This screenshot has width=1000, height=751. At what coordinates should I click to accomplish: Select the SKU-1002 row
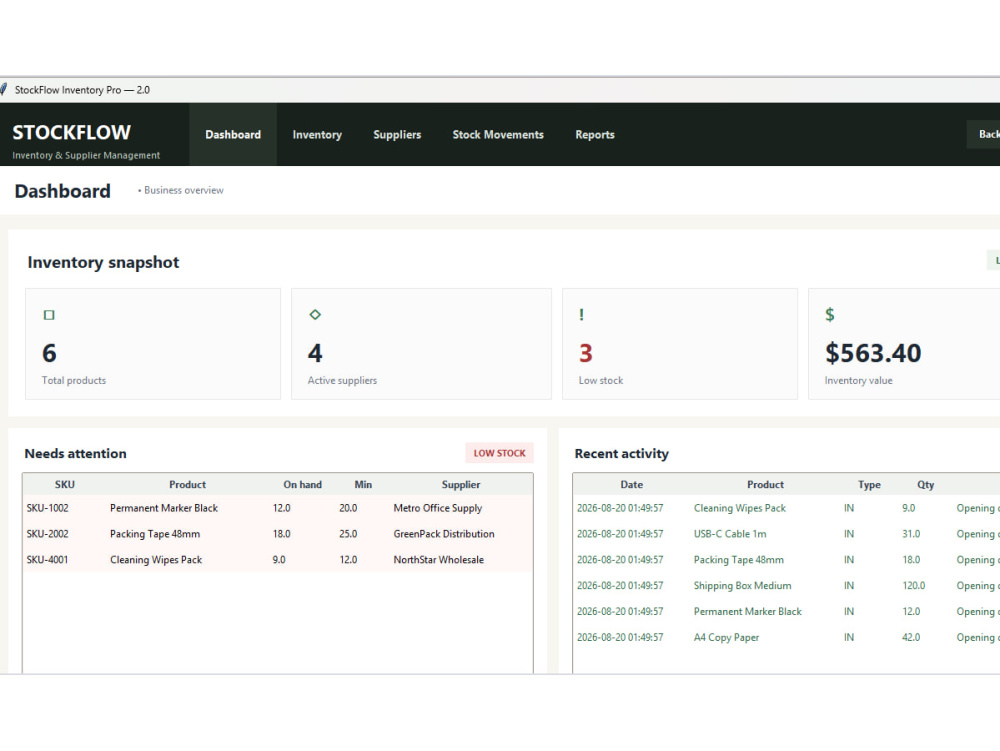[277, 508]
